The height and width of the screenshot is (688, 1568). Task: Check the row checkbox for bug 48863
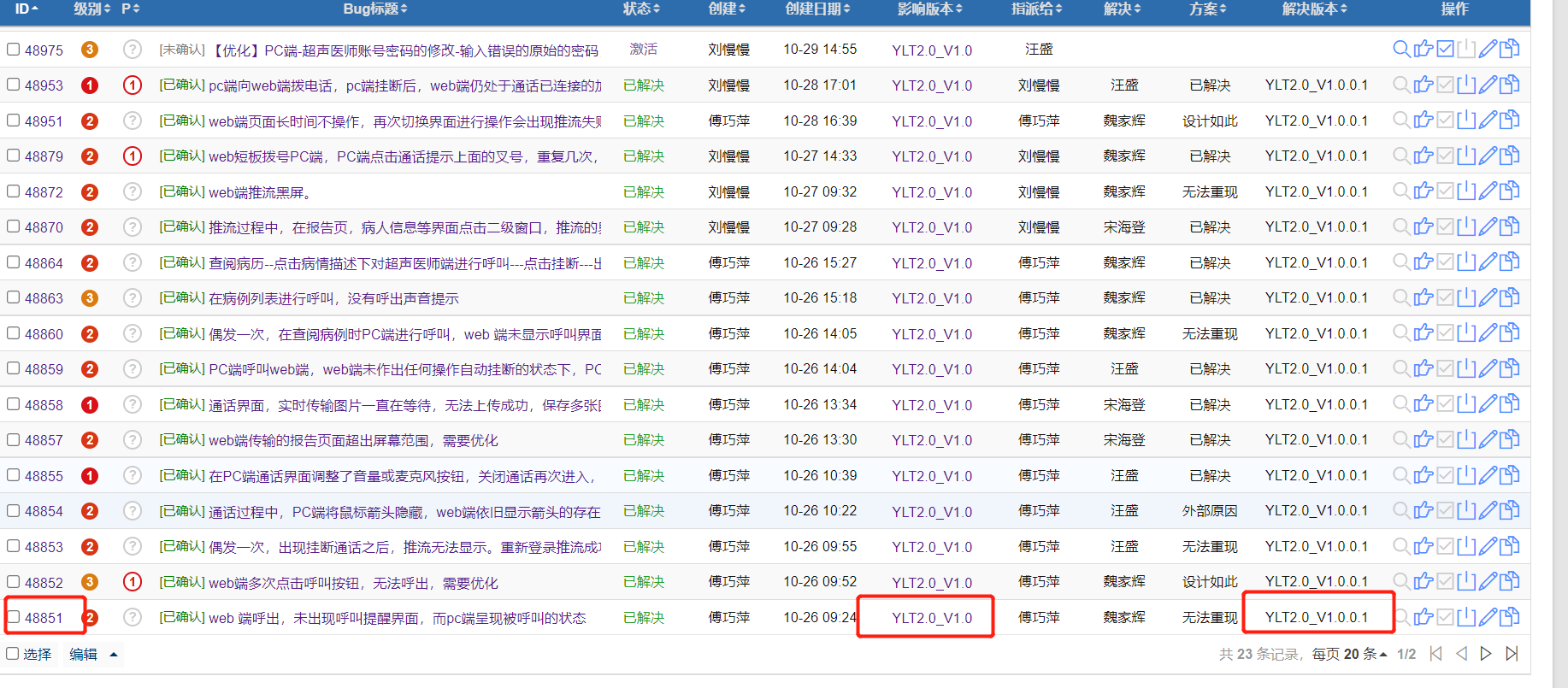(14, 297)
